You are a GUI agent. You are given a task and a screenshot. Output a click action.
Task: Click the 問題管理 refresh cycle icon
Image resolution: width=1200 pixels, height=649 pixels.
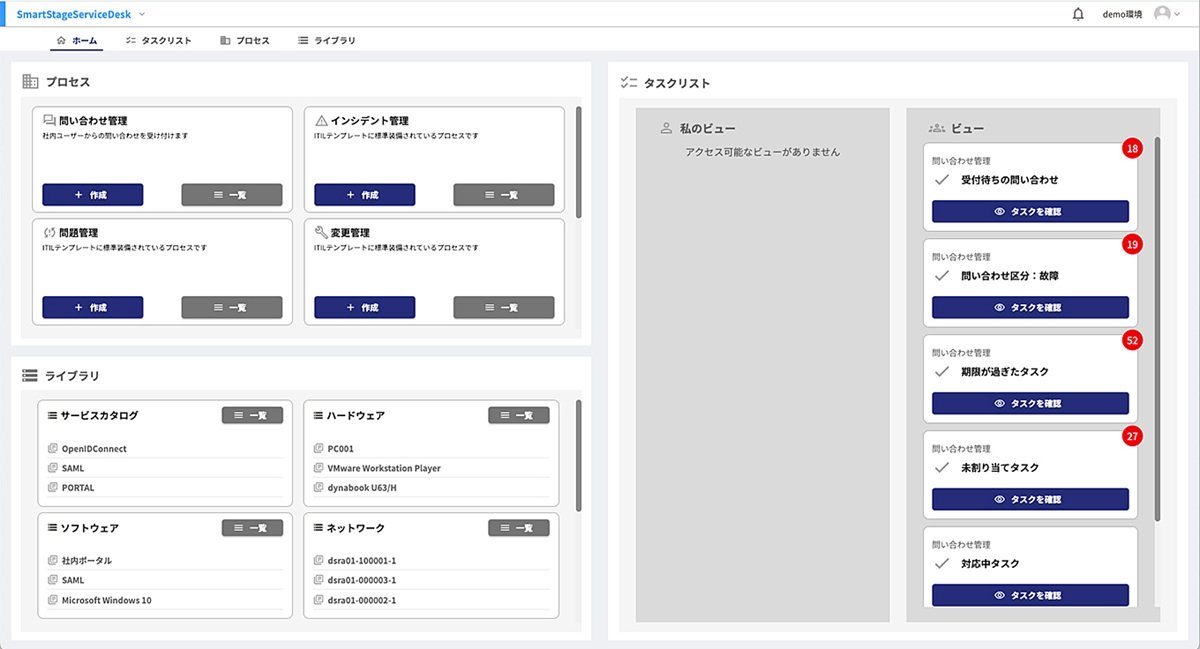click(x=49, y=232)
